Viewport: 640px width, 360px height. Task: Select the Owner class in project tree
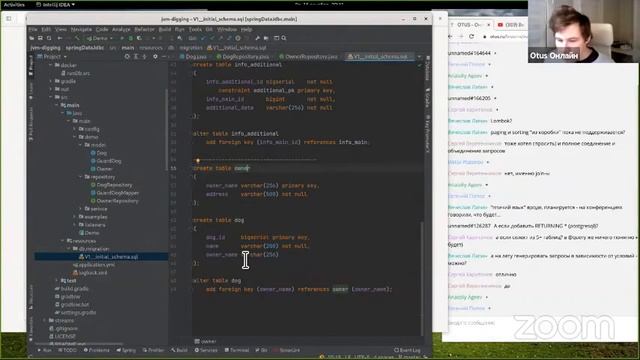[102, 169]
